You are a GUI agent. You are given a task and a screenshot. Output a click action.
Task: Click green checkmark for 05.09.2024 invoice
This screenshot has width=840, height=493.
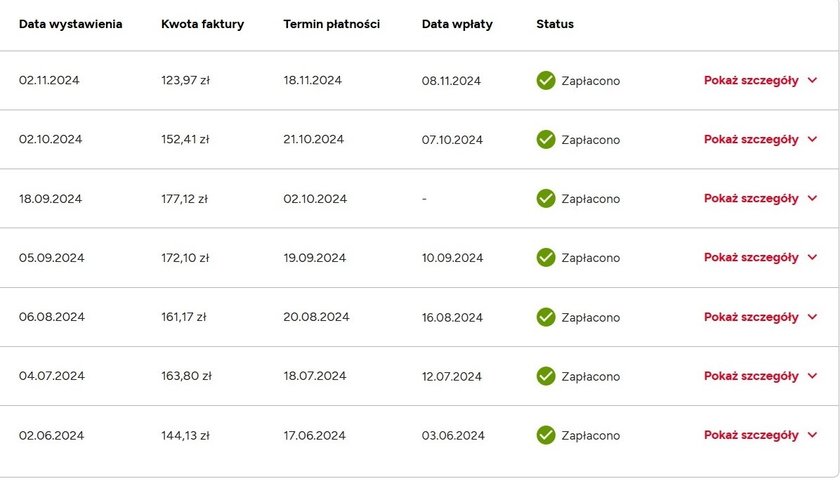tap(546, 257)
